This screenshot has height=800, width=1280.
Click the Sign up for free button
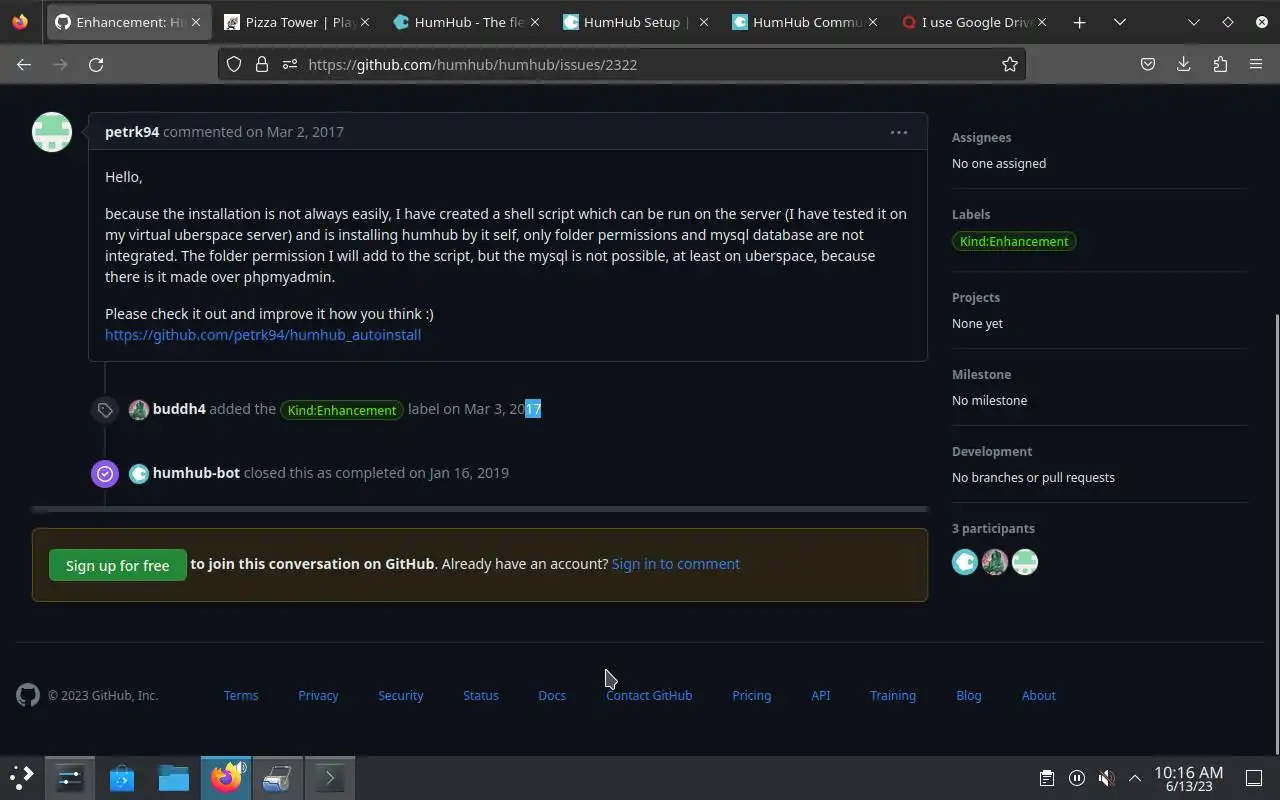(x=118, y=565)
